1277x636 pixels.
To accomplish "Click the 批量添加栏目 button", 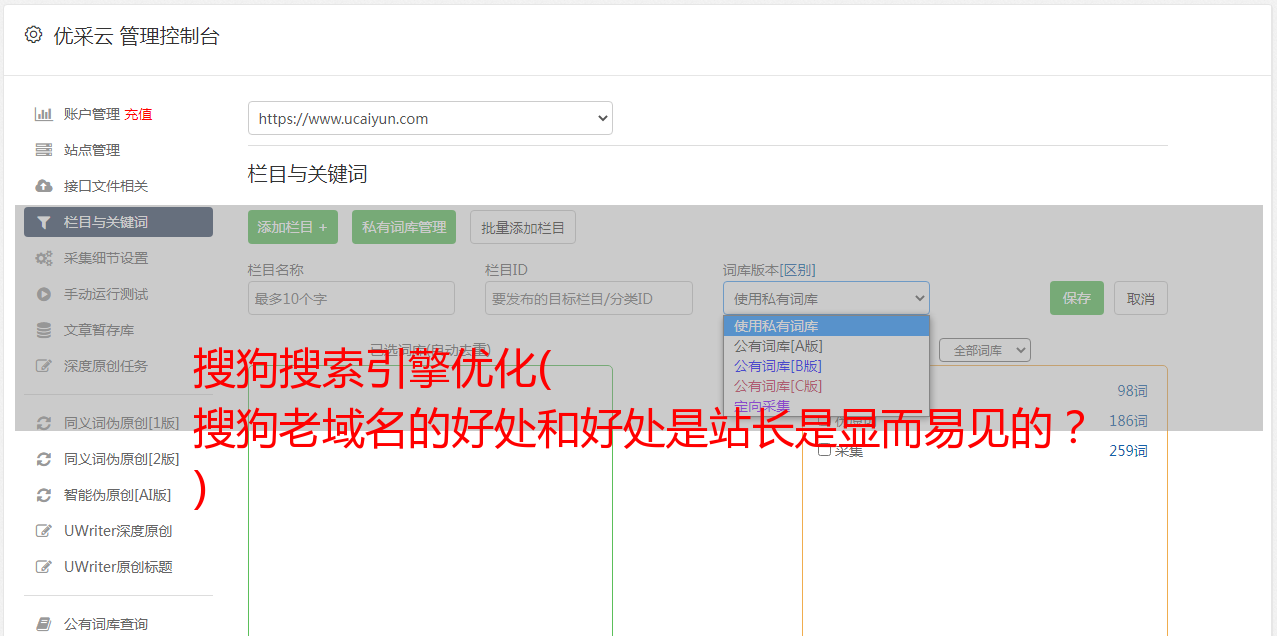I will pyautogui.click(x=523, y=227).
